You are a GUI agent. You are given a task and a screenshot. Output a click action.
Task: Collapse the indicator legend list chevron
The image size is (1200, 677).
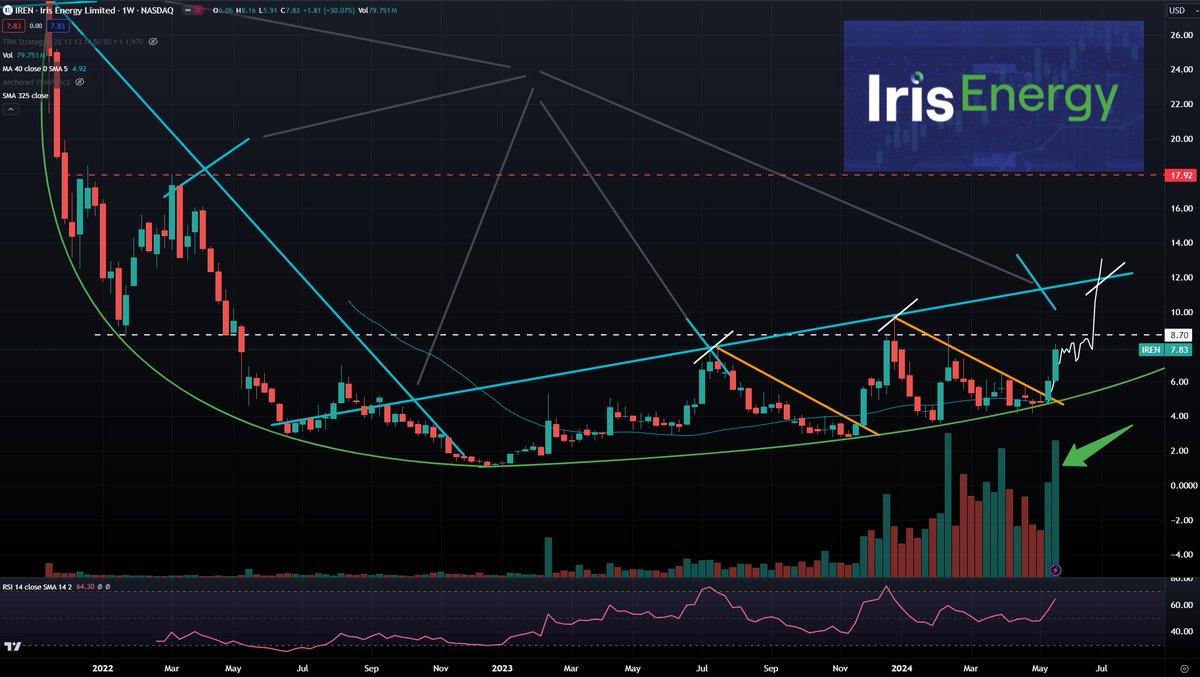coord(10,109)
